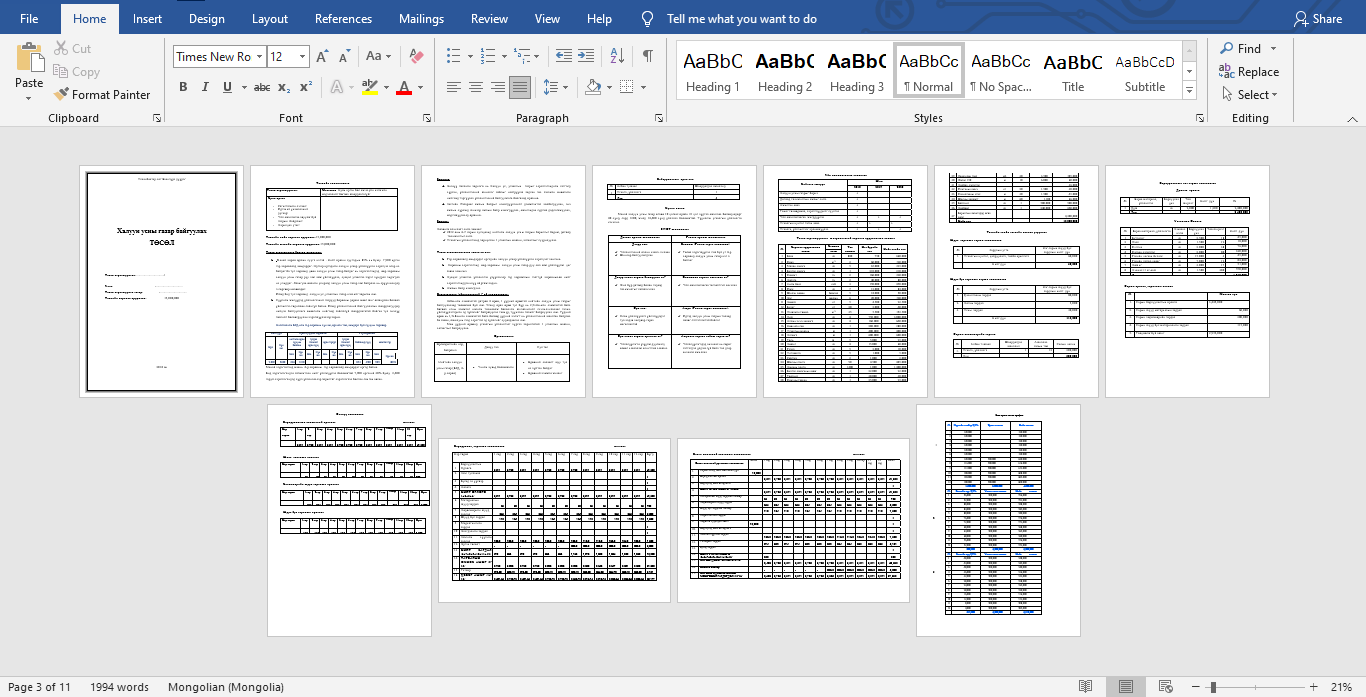Apply borders to the paragraph
This screenshot has width=1366, height=697.
click(x=625, y=87)
